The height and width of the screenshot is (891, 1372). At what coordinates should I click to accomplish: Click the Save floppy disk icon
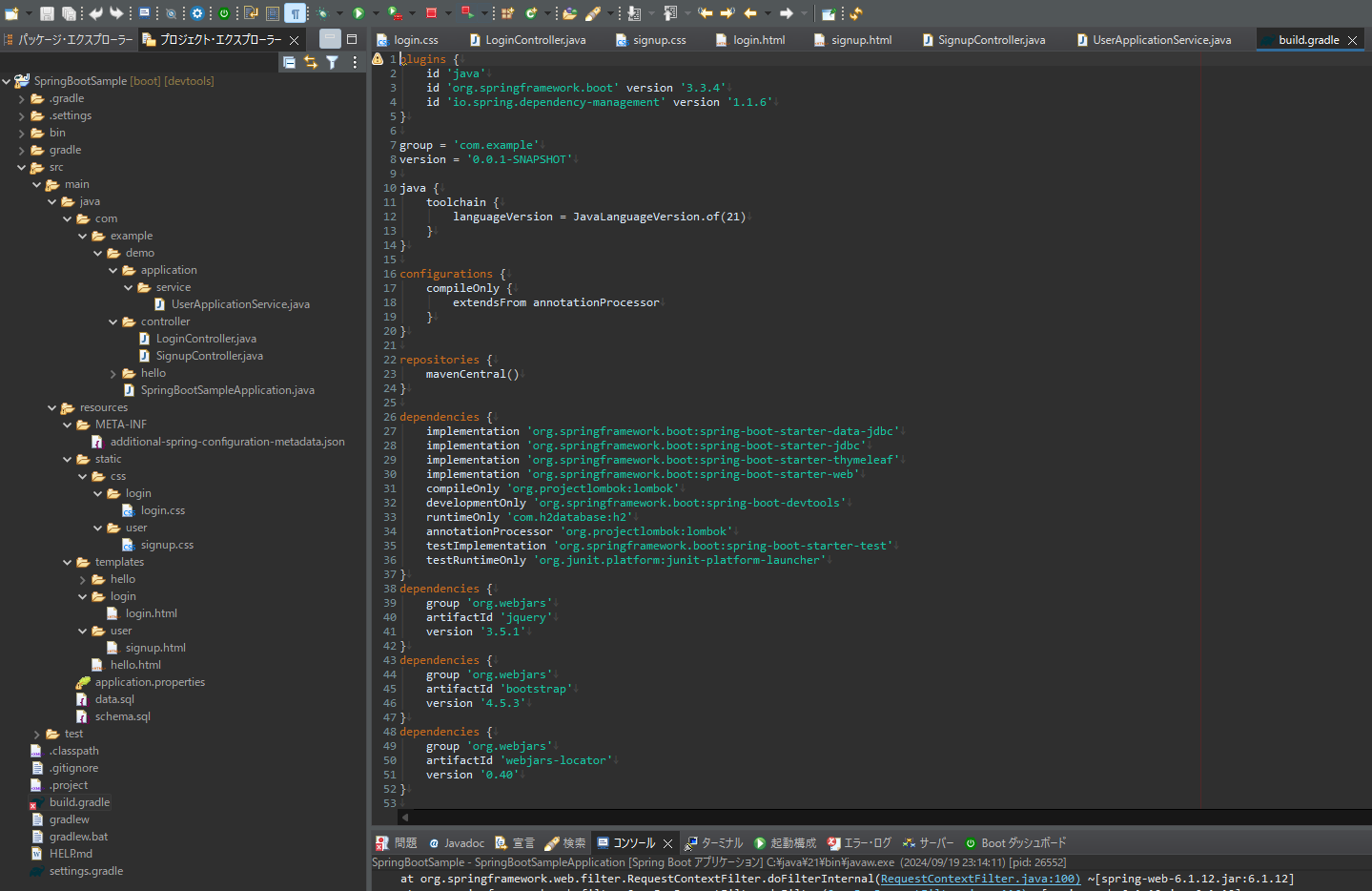(46, 13)
